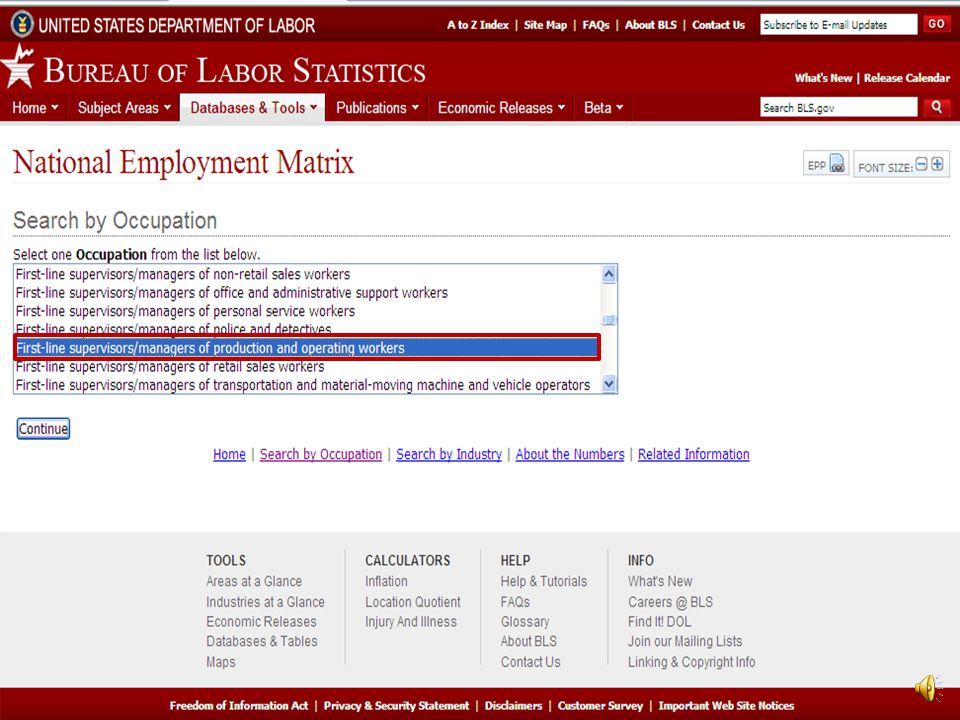Open Find It! DOL footer link
The width and height of the screenshot is (960, 720).
(x=659, y=621)
